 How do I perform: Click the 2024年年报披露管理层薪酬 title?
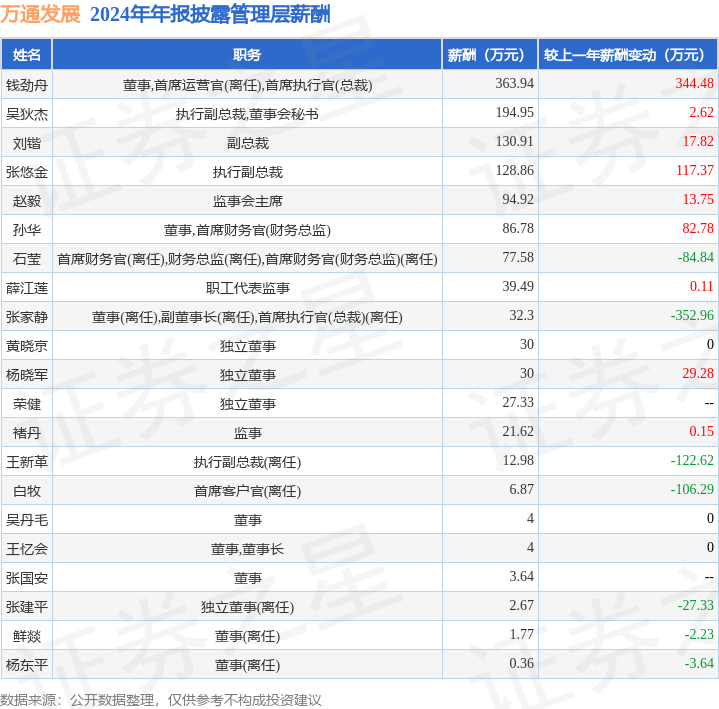click(x=210, y=14)
